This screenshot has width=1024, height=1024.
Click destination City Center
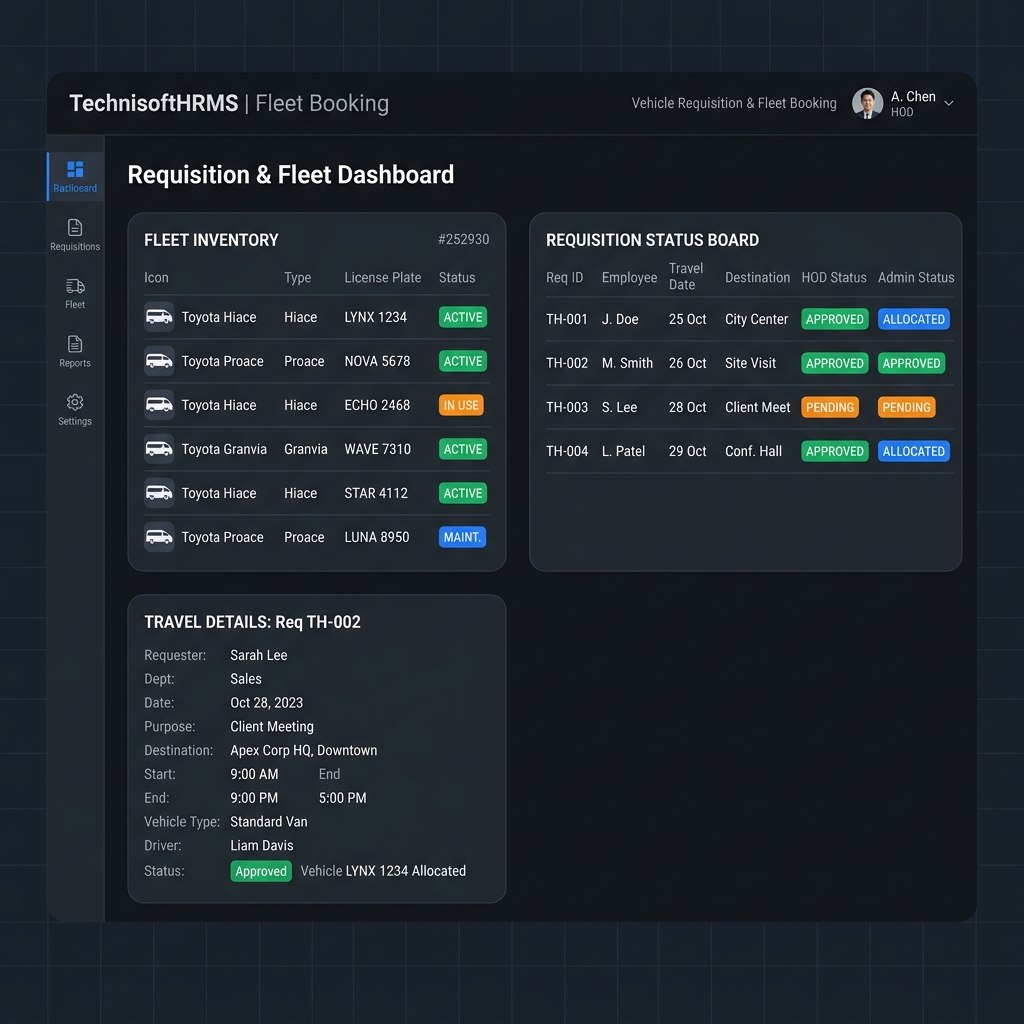coord(756,319)
